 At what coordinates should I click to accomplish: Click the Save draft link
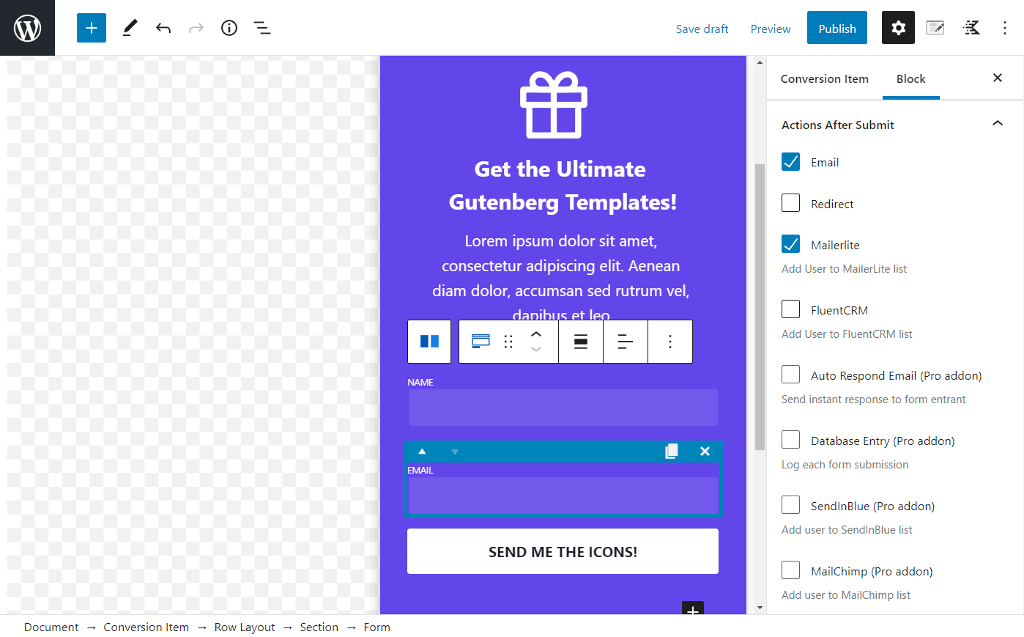(702, 29)
